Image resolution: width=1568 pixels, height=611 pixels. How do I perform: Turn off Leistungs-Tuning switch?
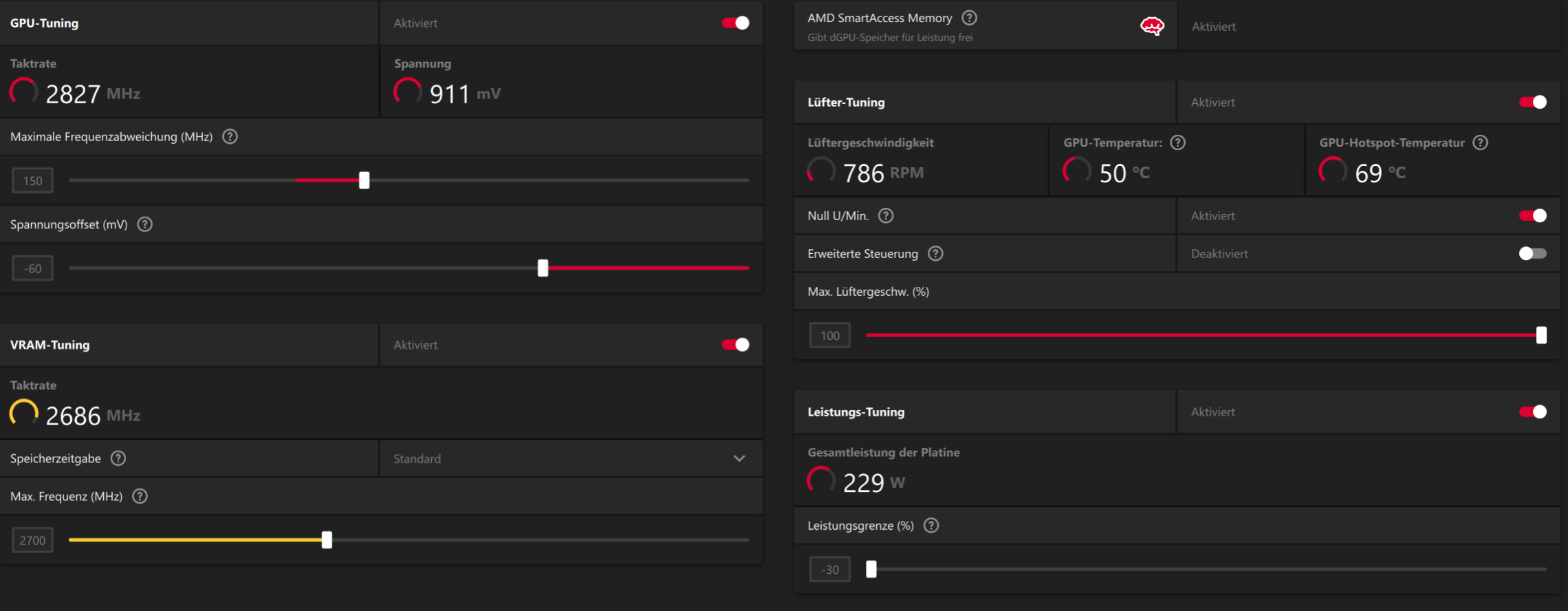[x=1533, y=411]
